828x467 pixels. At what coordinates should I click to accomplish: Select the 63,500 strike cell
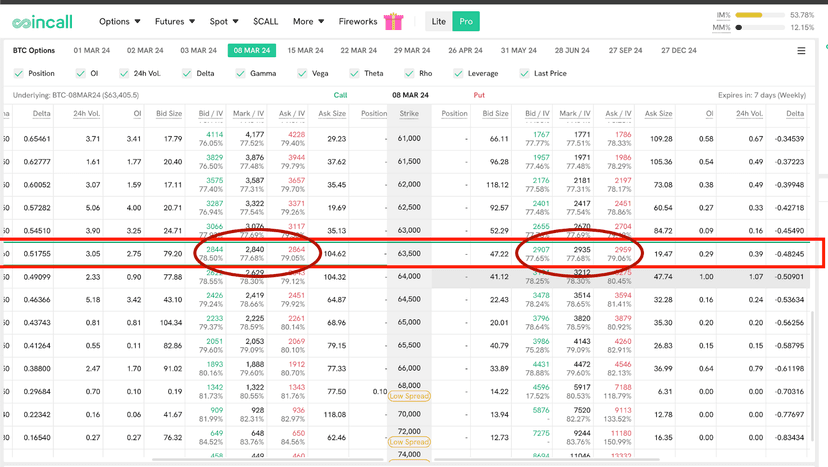[409, 254]
